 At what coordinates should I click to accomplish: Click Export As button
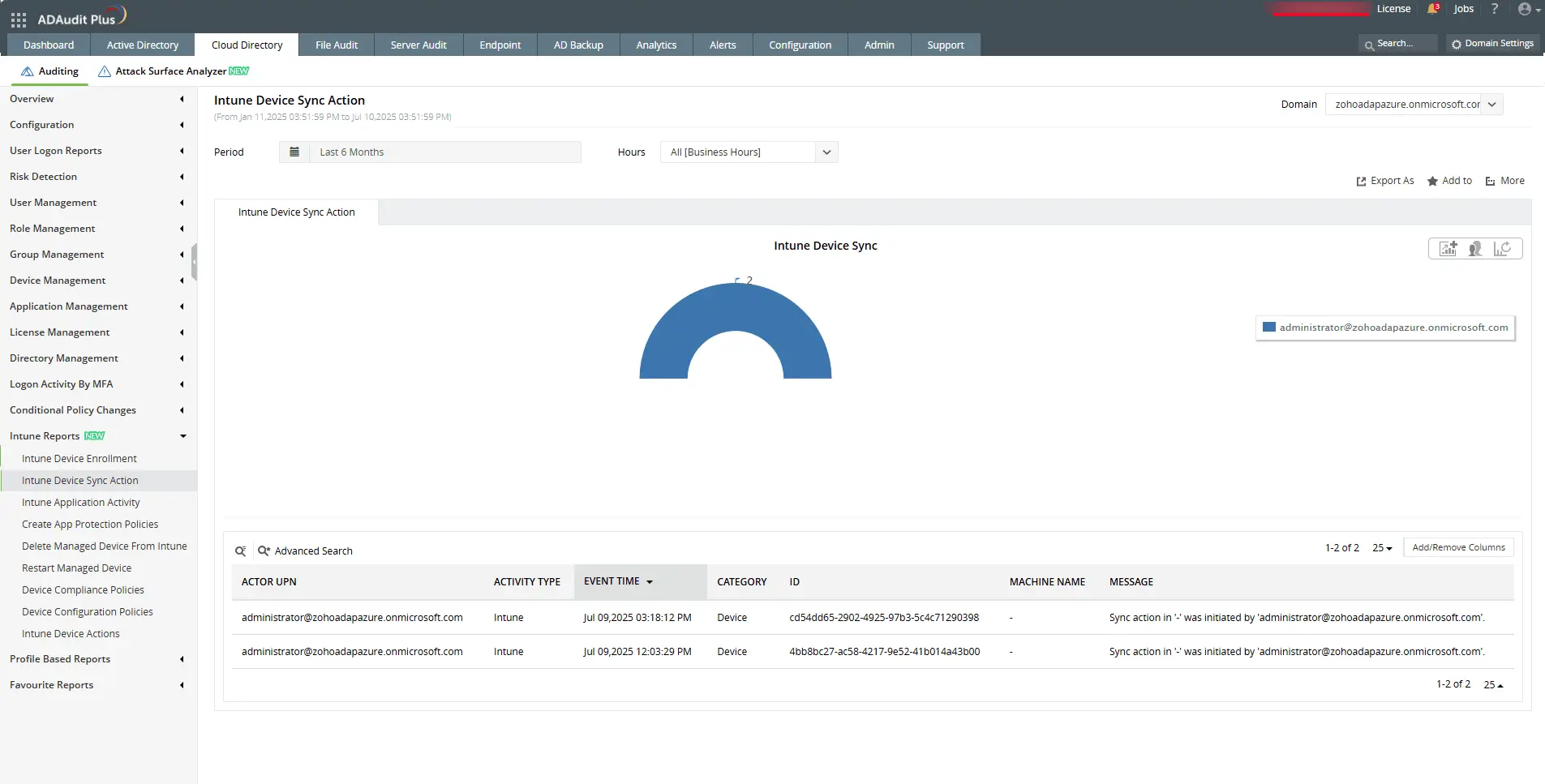point(1384,181)
